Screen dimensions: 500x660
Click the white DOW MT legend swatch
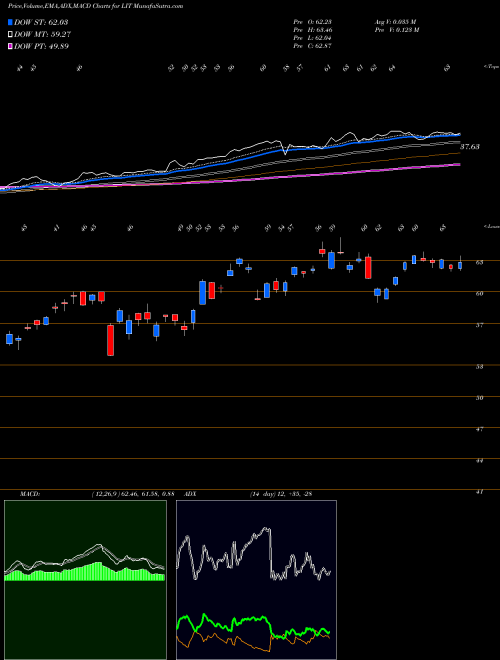pyautogui.click(x=10, y=34)
